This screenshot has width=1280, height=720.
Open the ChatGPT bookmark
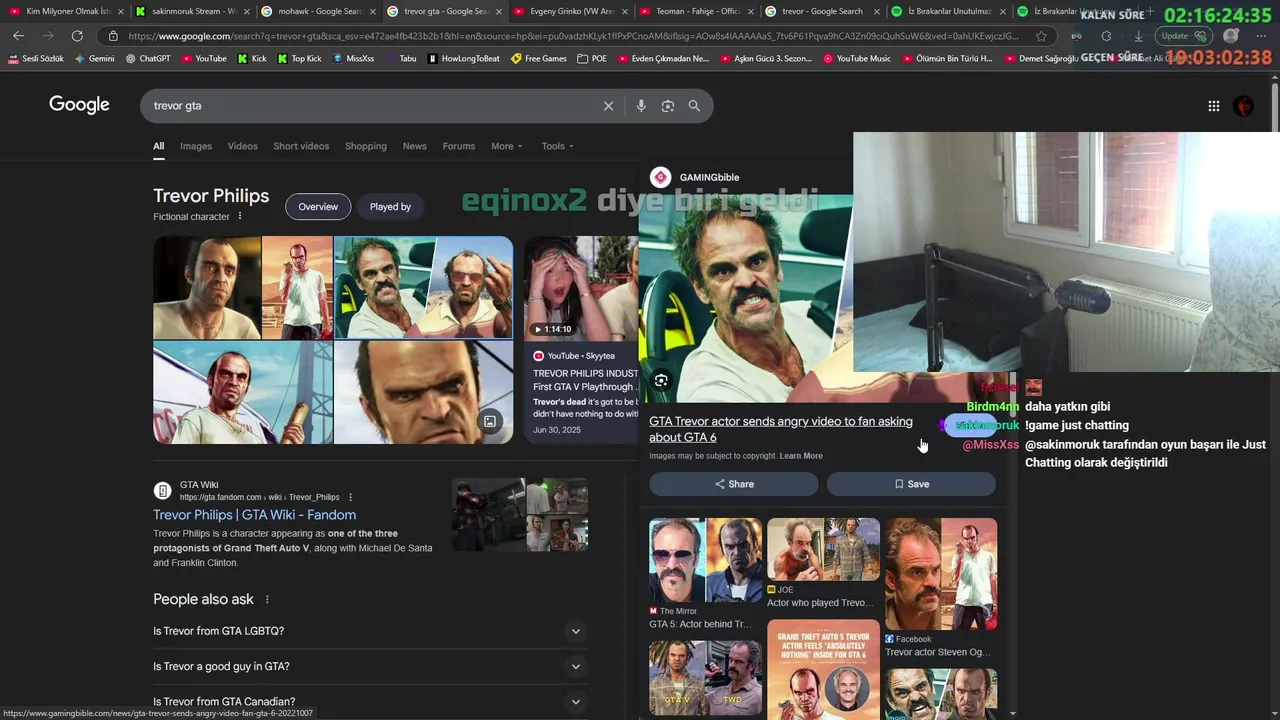pos(148,59)
